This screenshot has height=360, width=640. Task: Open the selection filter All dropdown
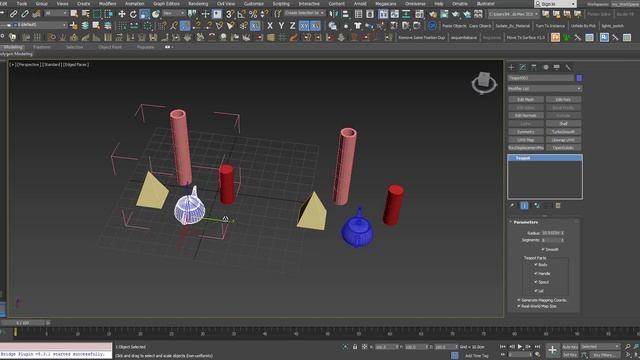(55, 13)
